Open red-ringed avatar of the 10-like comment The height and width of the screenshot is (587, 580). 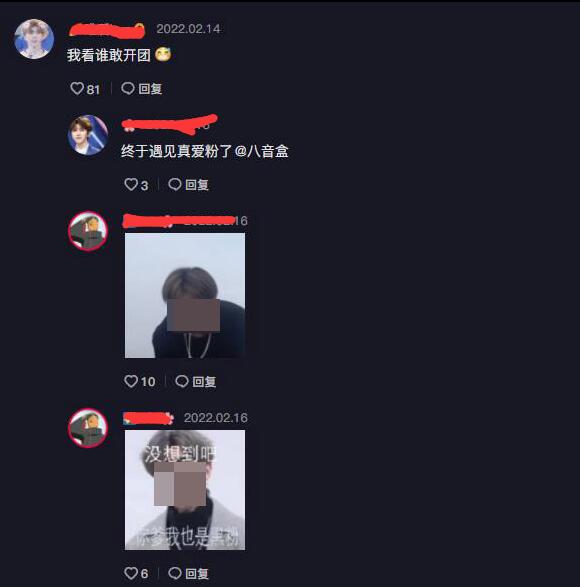click(x=88, y=231)
